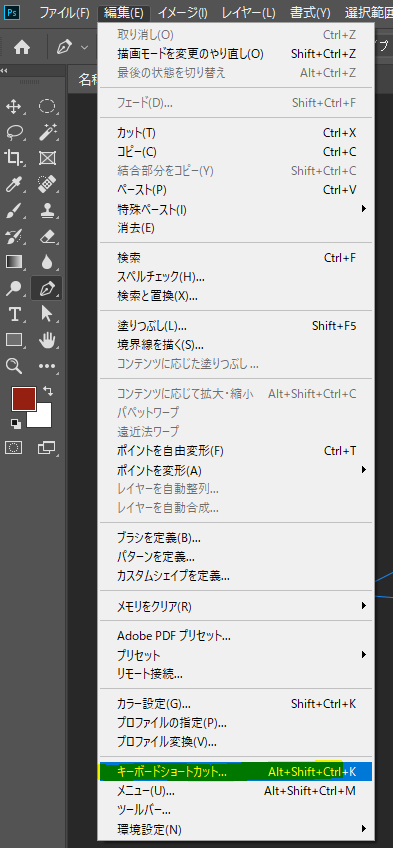Image resolution: width=393 pixels, height=848 pixels.
Task: Select the Crop tool
Action: coord(14,158)
